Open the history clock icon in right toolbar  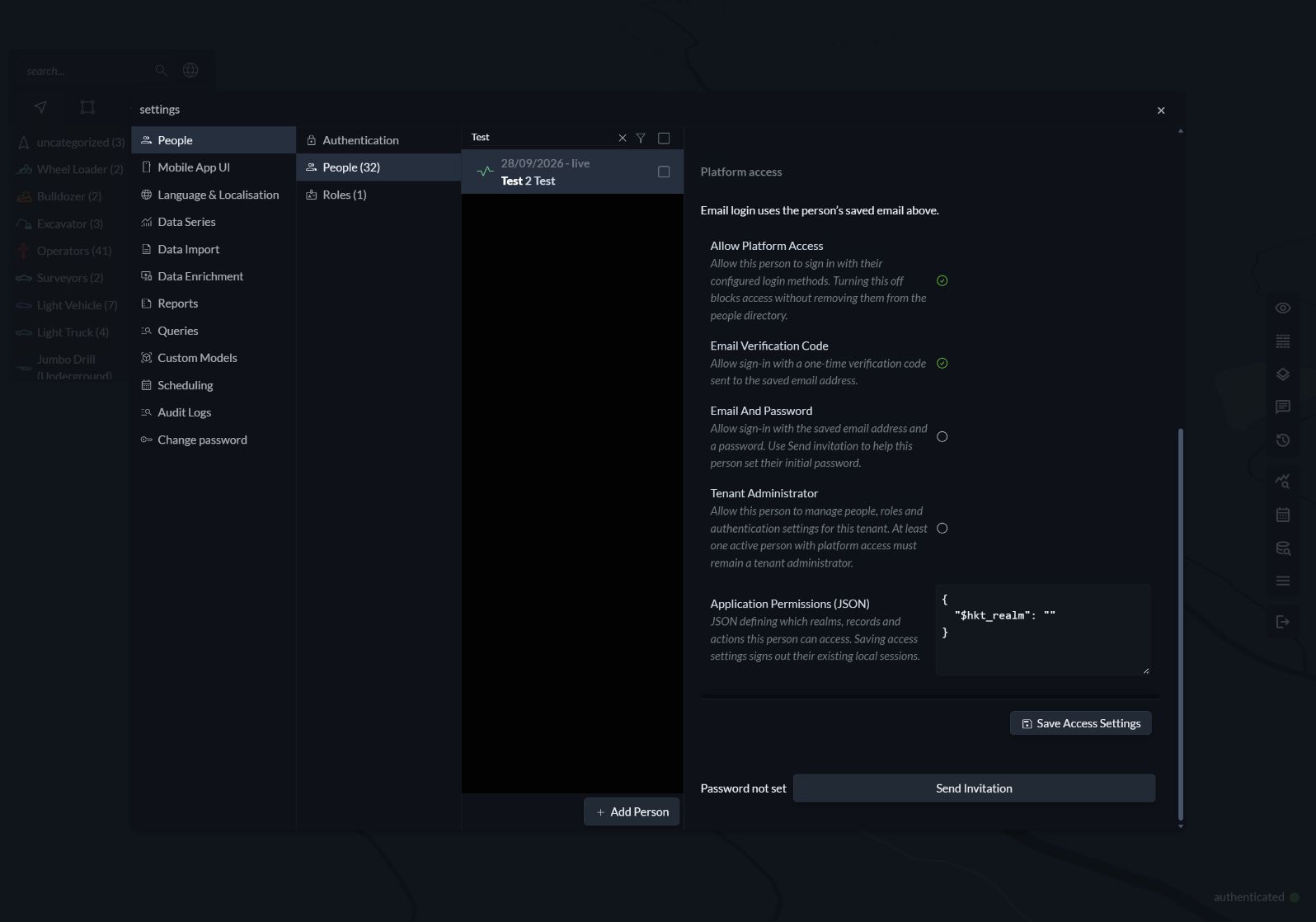pos(1282,440)
